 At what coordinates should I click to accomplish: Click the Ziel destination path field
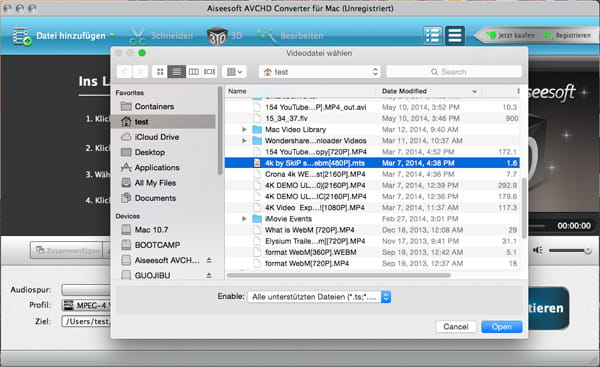tap(86, 321)
